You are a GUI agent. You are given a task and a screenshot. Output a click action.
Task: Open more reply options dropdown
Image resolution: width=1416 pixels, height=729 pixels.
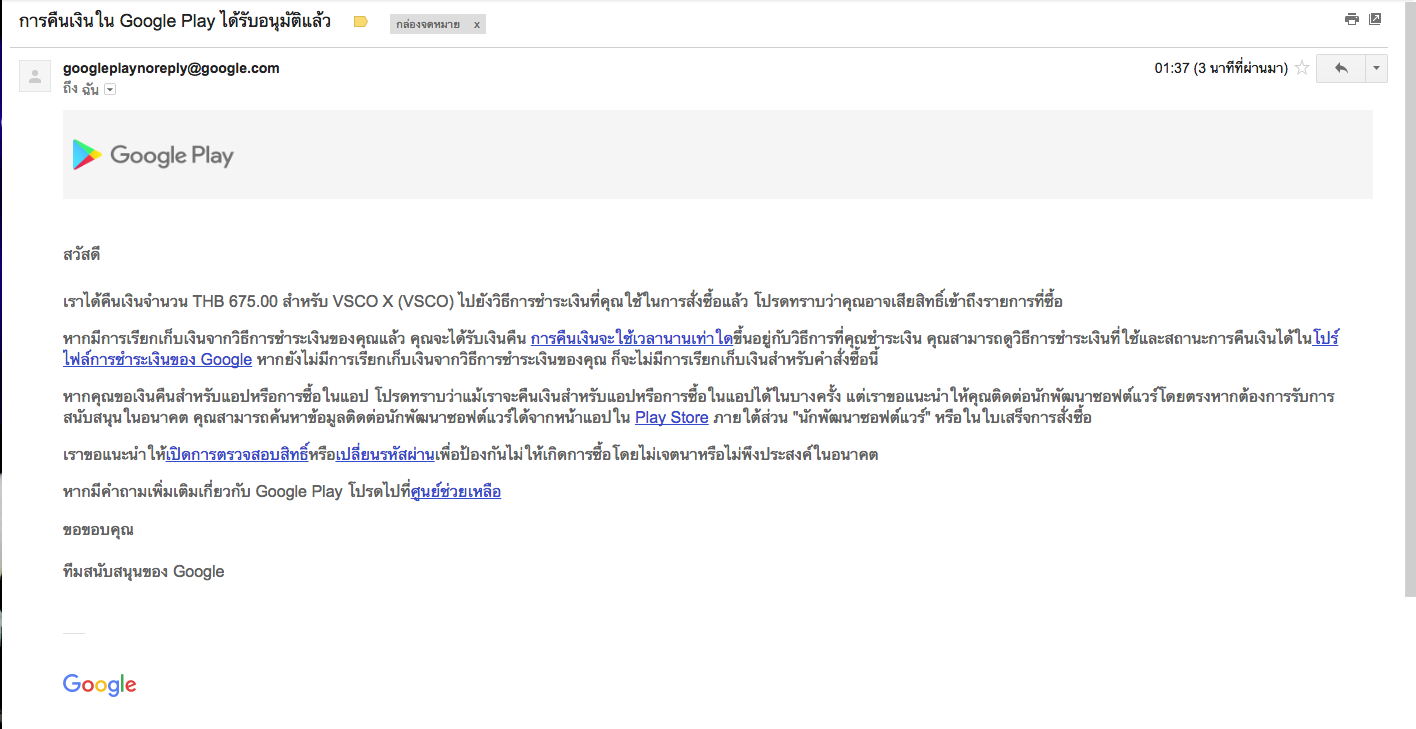coord(1377,68)
